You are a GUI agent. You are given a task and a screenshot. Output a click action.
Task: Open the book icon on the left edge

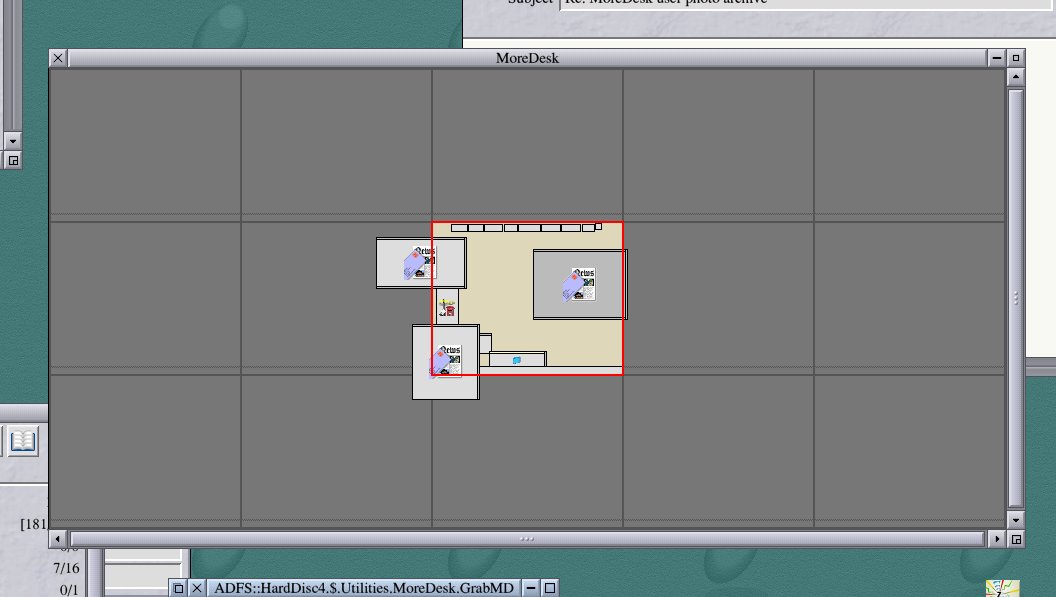pos(24,441)
